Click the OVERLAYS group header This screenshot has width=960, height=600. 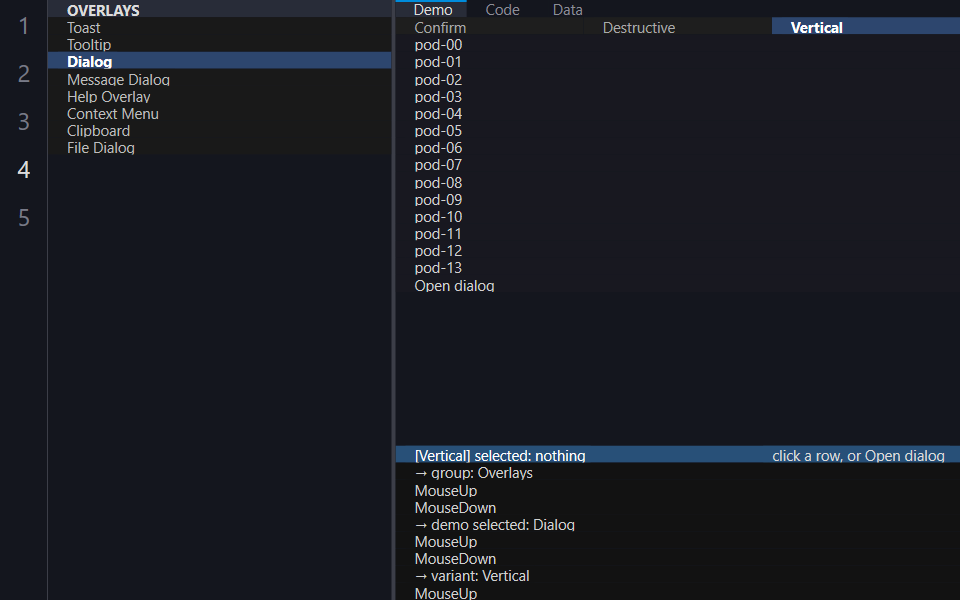[219, 10]
